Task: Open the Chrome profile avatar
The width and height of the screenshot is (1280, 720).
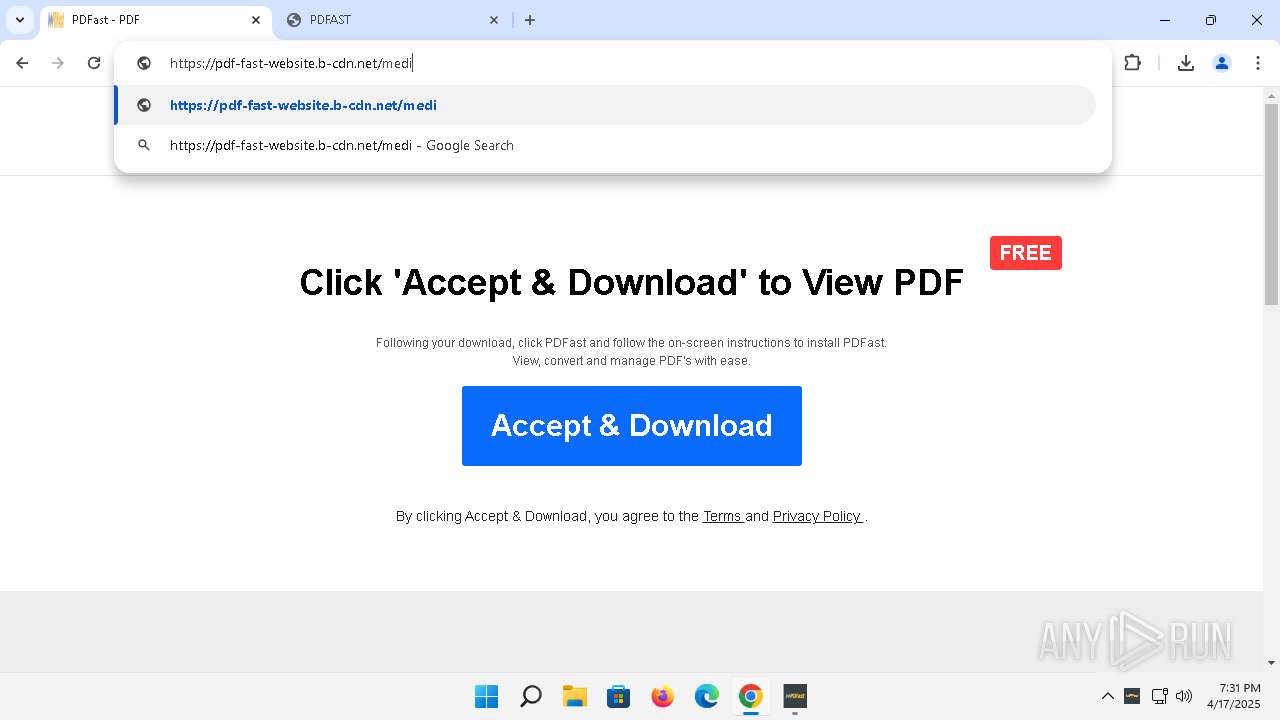Action: (1222, 63)
